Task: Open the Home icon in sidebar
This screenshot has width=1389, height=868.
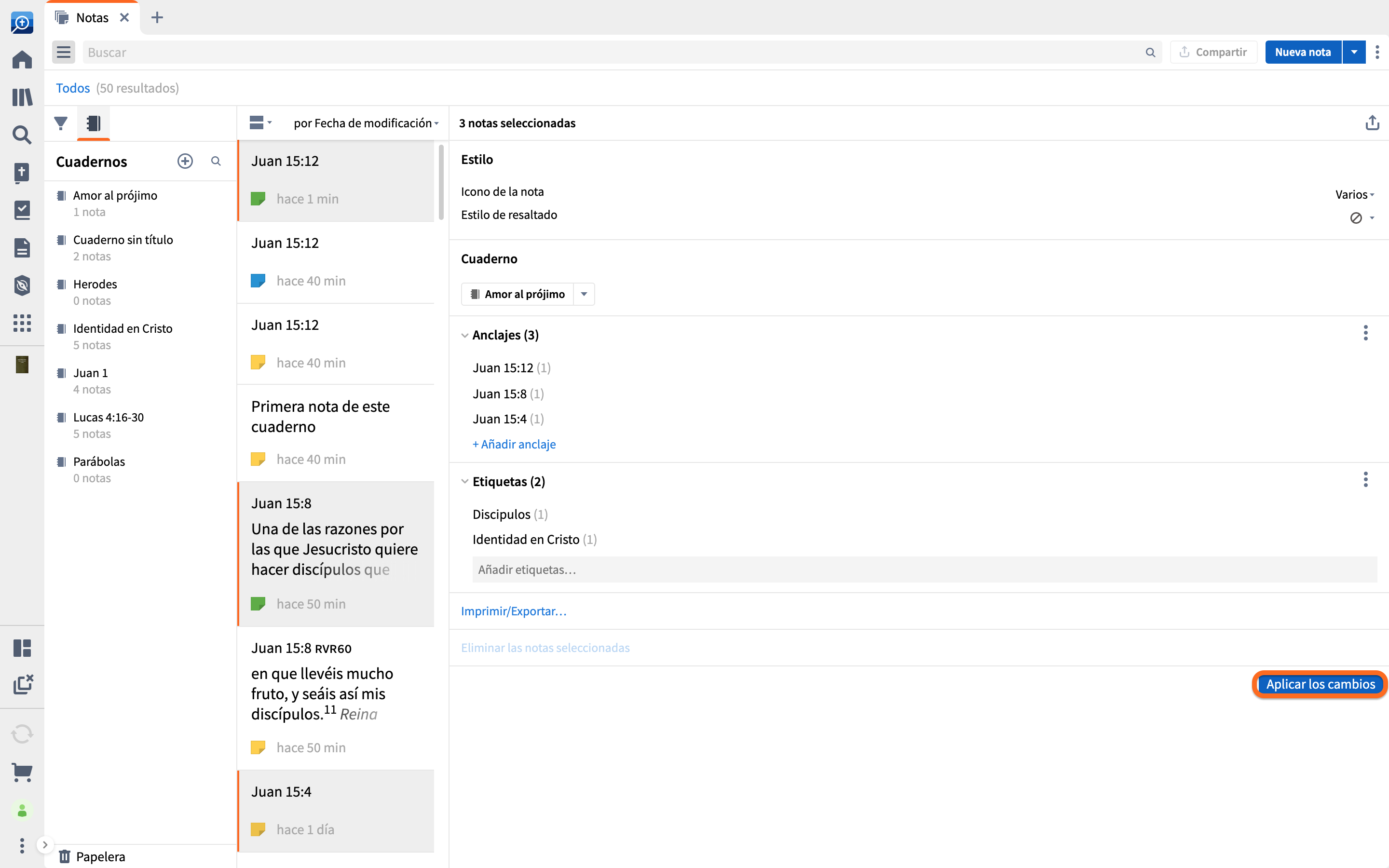Action: (x=22, y=59)
